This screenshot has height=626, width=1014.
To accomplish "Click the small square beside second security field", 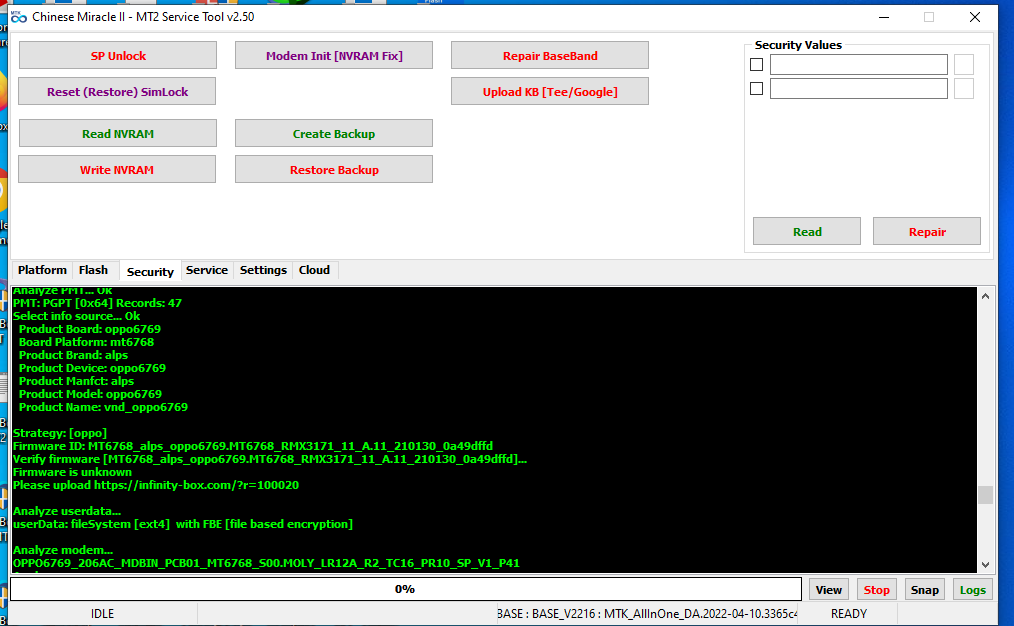I will click(x=963, y=89).
